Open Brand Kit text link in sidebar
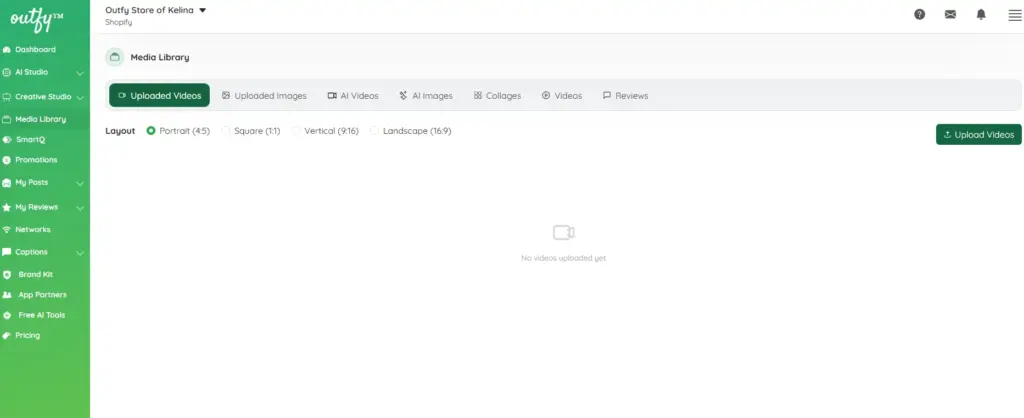Screen dimensions: 1024x418 [36, 275]
